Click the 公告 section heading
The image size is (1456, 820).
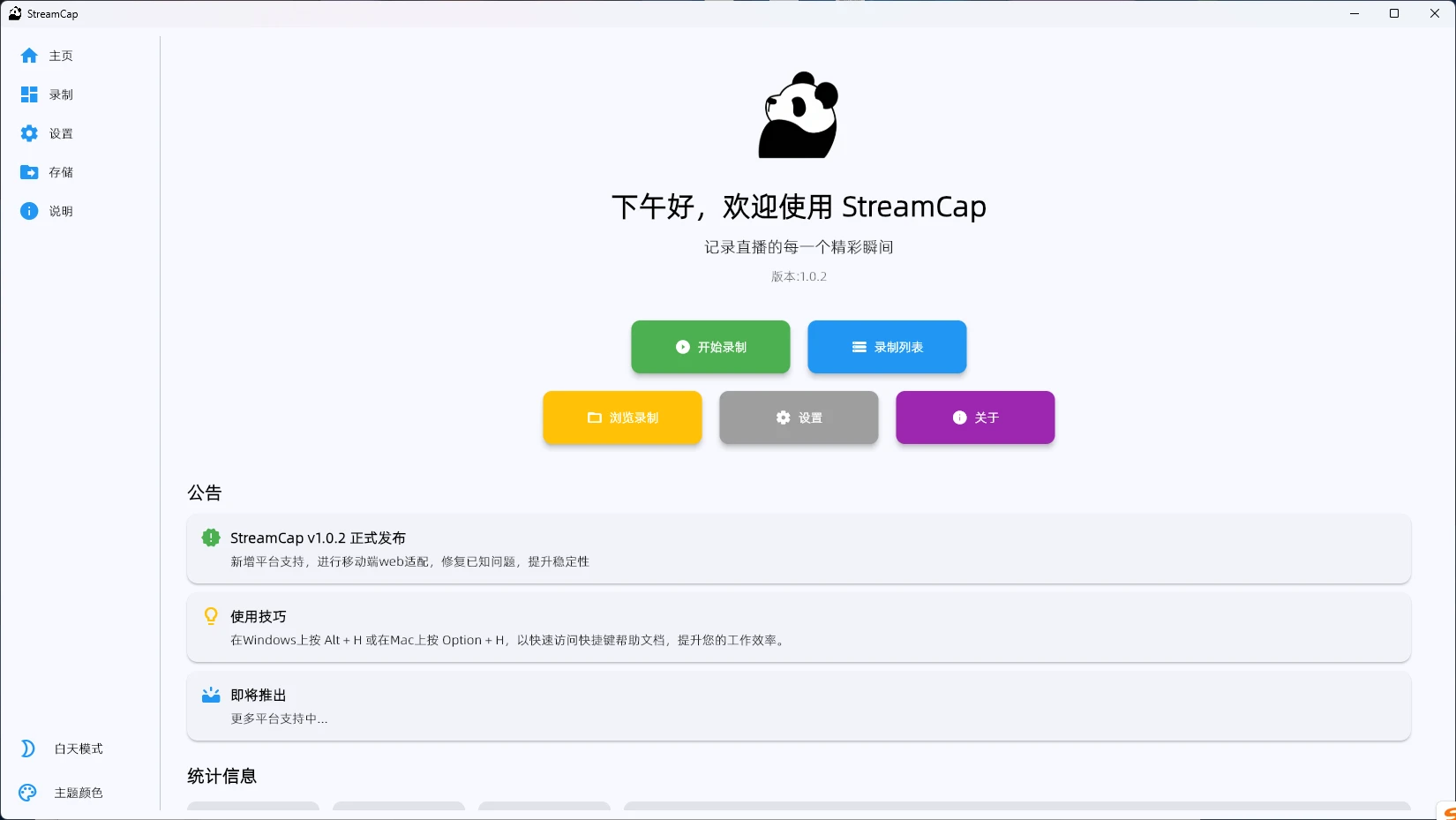tap(205, 493)
